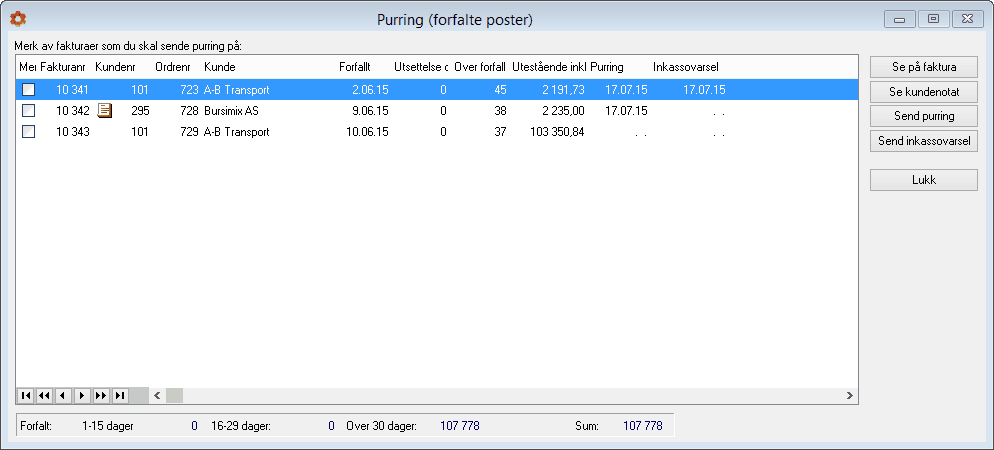Image resolution: width=994 pixels, height=450 pixels.
Task: Open the Se på faktura button
Action: click(x=924, y=67)
